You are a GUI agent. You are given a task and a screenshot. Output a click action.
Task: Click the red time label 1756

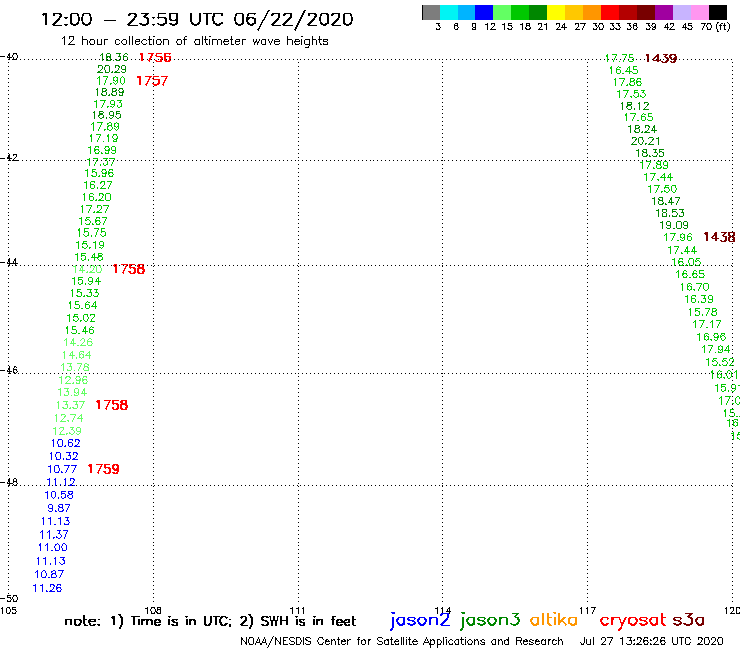tap(155, 58)
